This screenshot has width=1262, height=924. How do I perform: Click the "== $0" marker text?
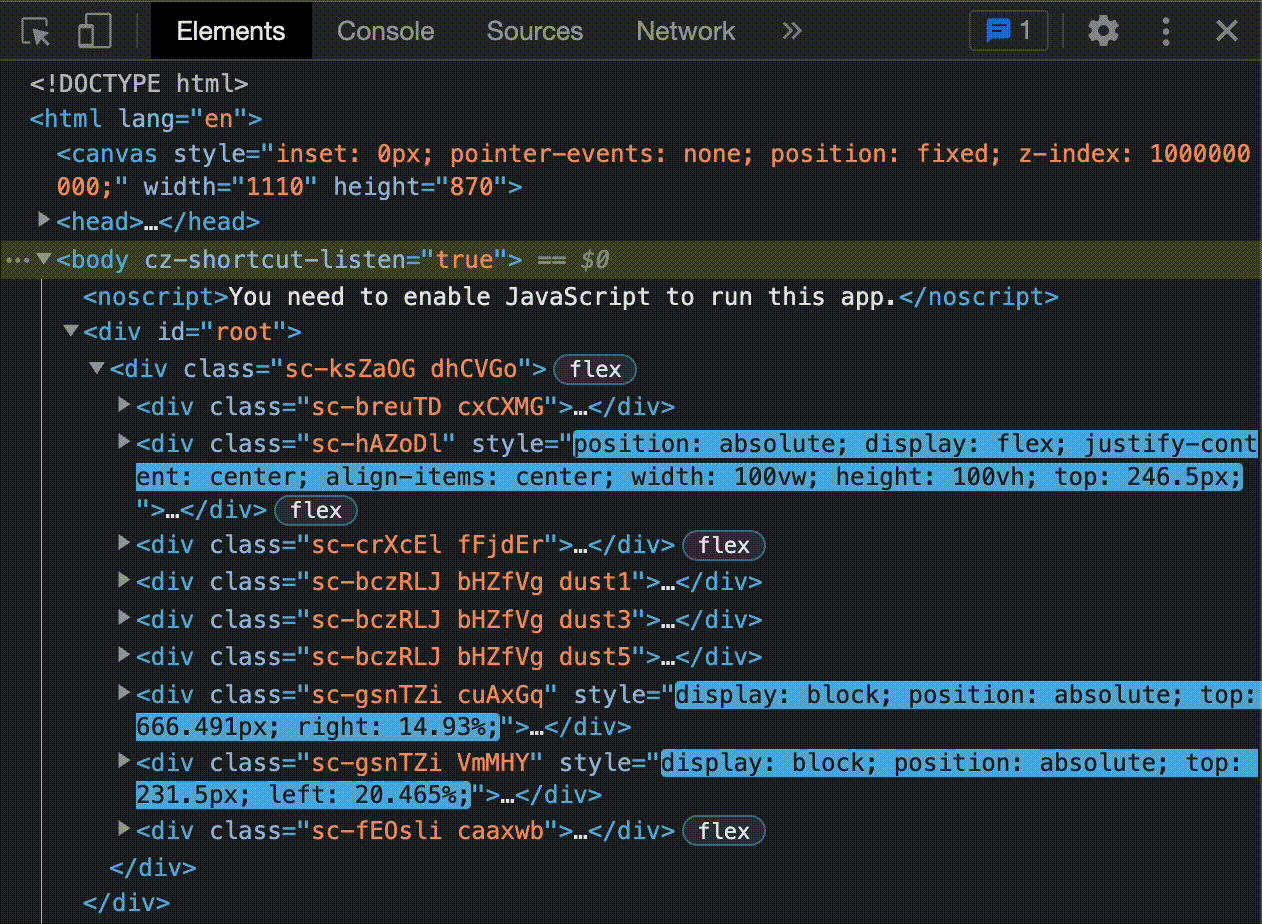tap(574, 261)
